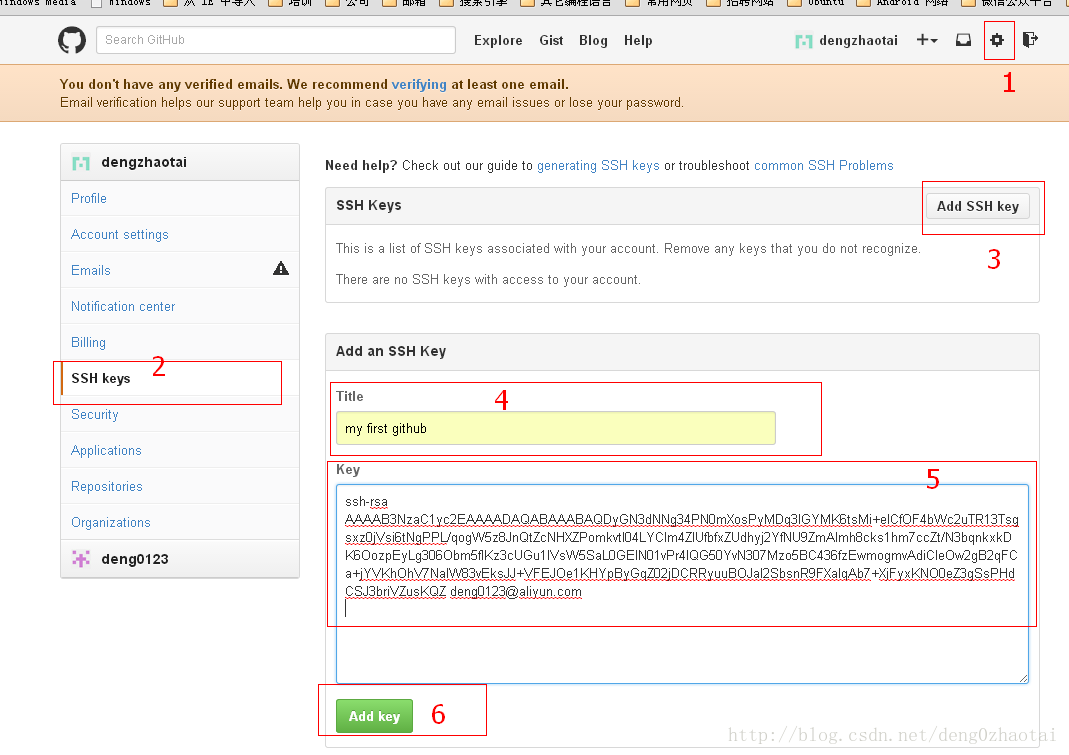Open dengzhaotai username link in header

click(x=858, y=40)
